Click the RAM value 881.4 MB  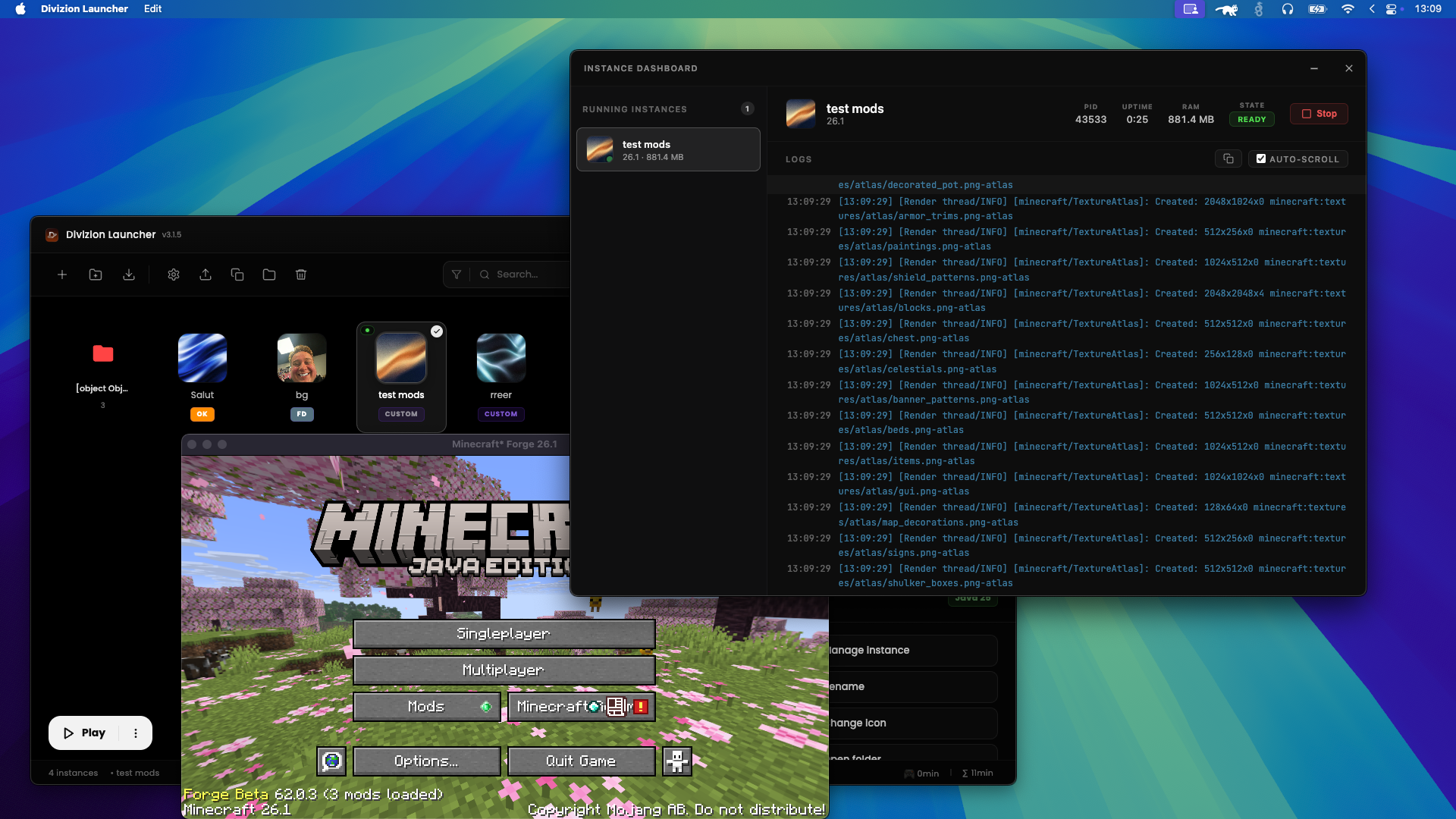coord(1191,119)
